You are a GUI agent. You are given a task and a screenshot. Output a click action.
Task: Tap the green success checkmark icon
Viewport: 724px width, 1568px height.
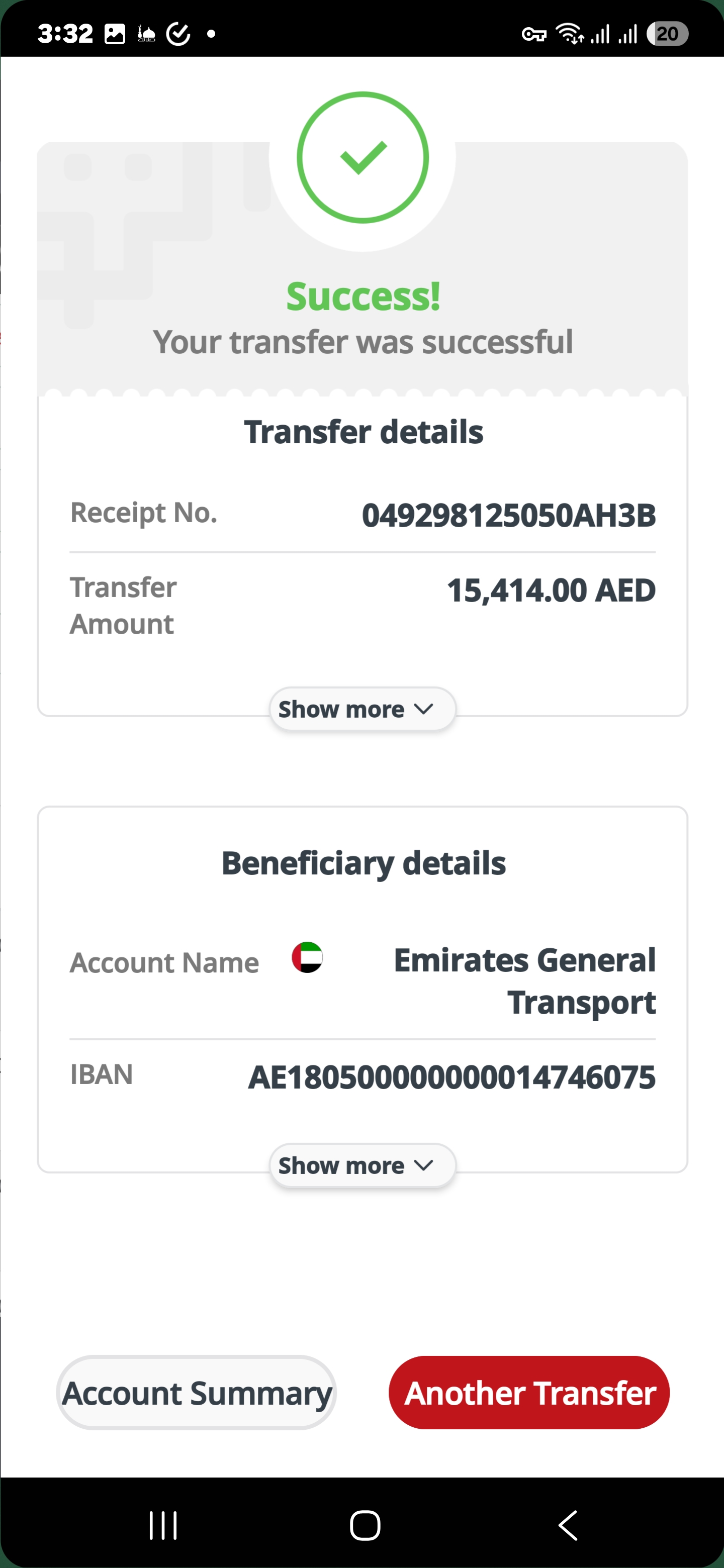click(x=363, y=158)
